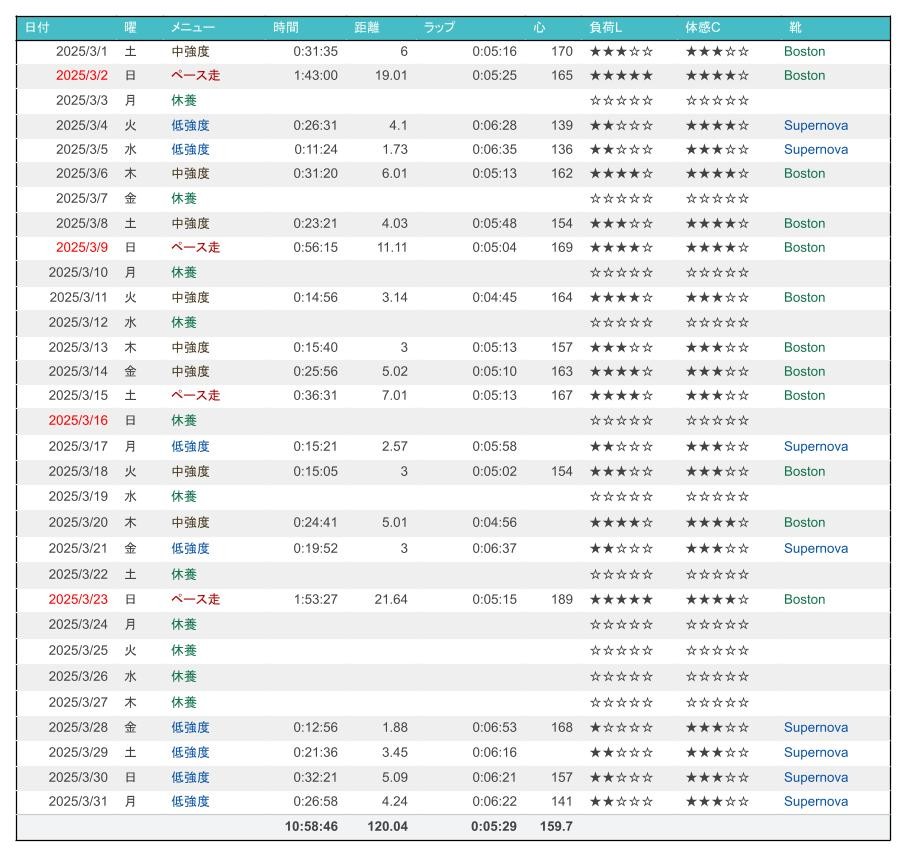Click heart rate 154 on 2025/3/8
This screenshot has width=904, height=854.
point(562,223)
